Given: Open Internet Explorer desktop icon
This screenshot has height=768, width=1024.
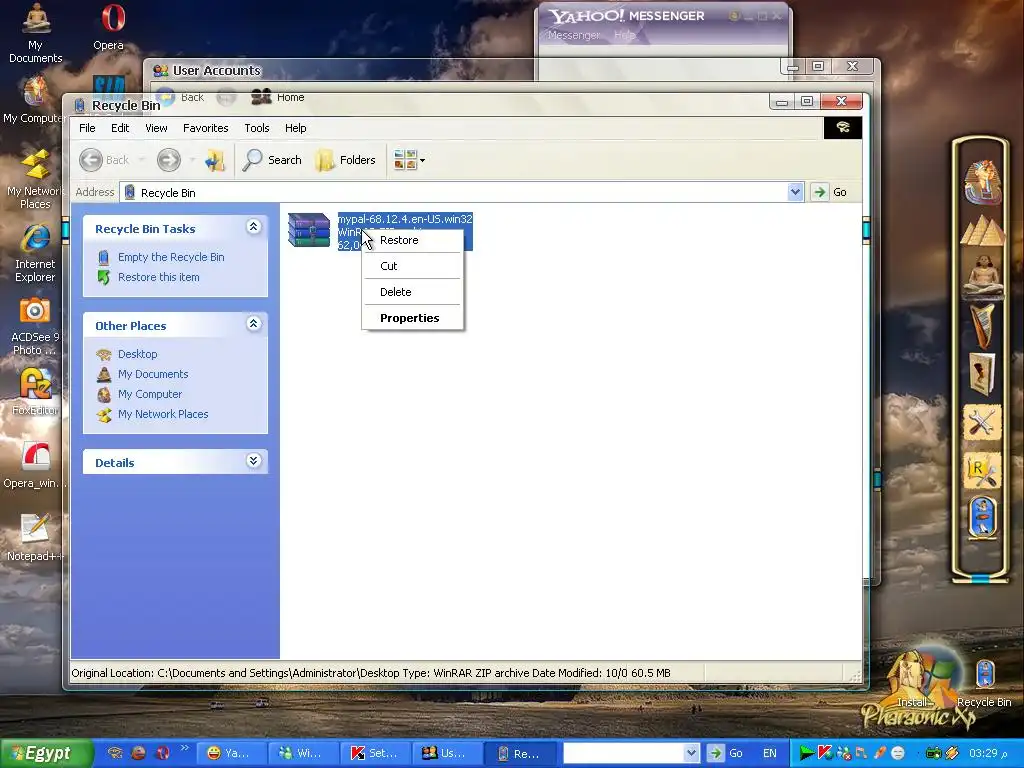Looking at the screenshot, I should (x=35, y=253).
